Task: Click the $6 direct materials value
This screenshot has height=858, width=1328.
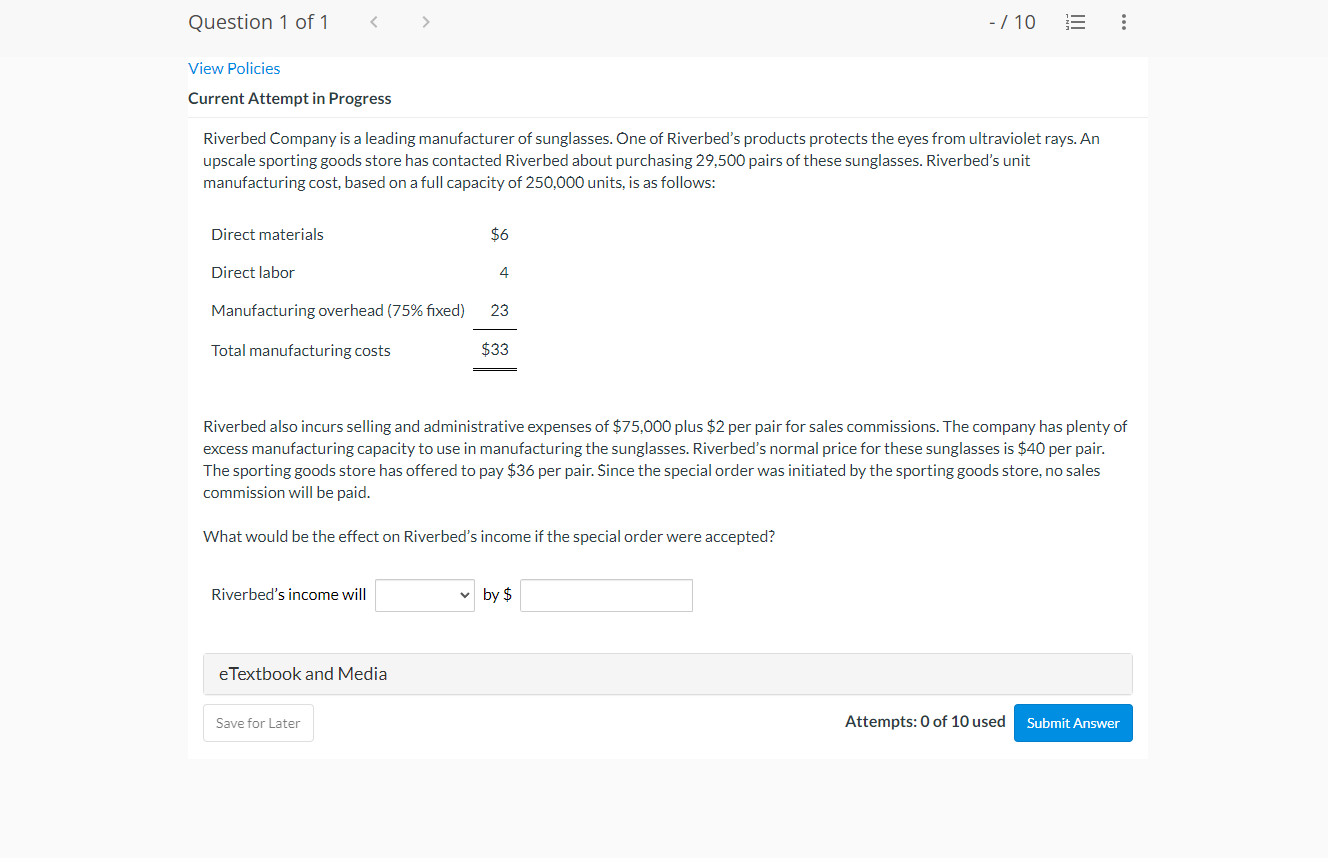Action: click(x=499, y=234)
